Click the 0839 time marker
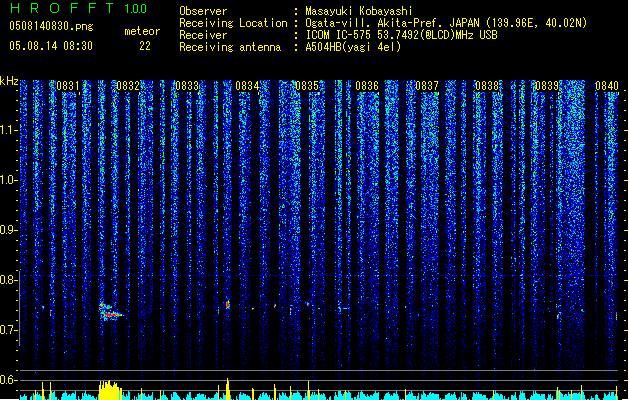 [x=547, y=86]
